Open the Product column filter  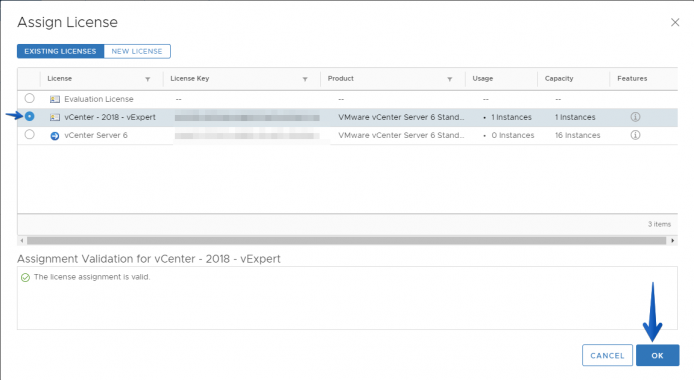450,79
